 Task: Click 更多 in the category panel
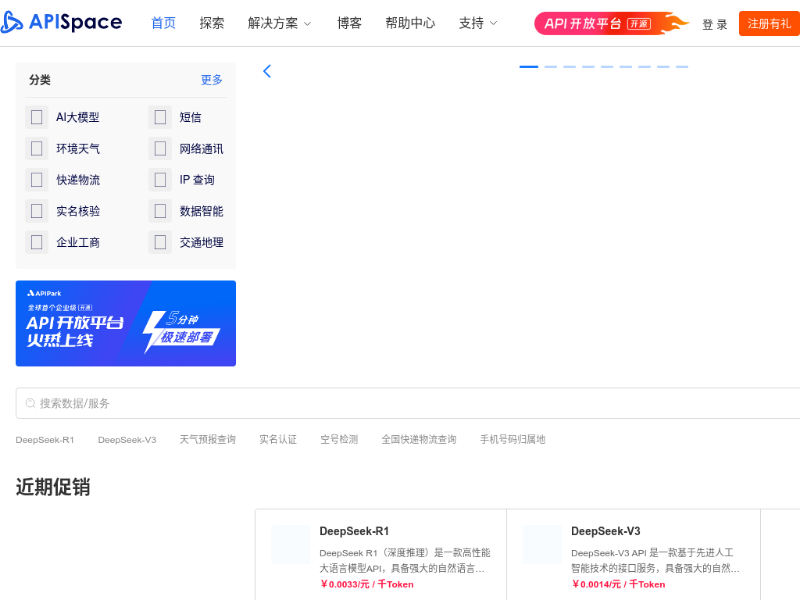coord(212,80)
